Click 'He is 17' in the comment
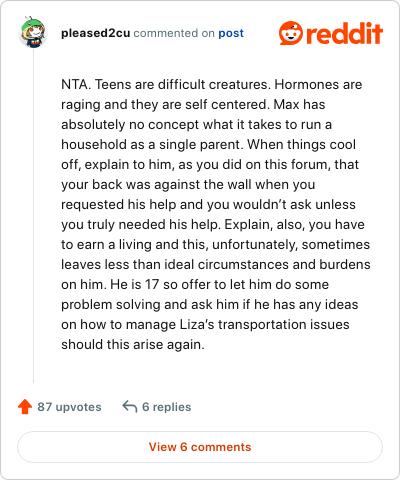 [x=134, y=285]
